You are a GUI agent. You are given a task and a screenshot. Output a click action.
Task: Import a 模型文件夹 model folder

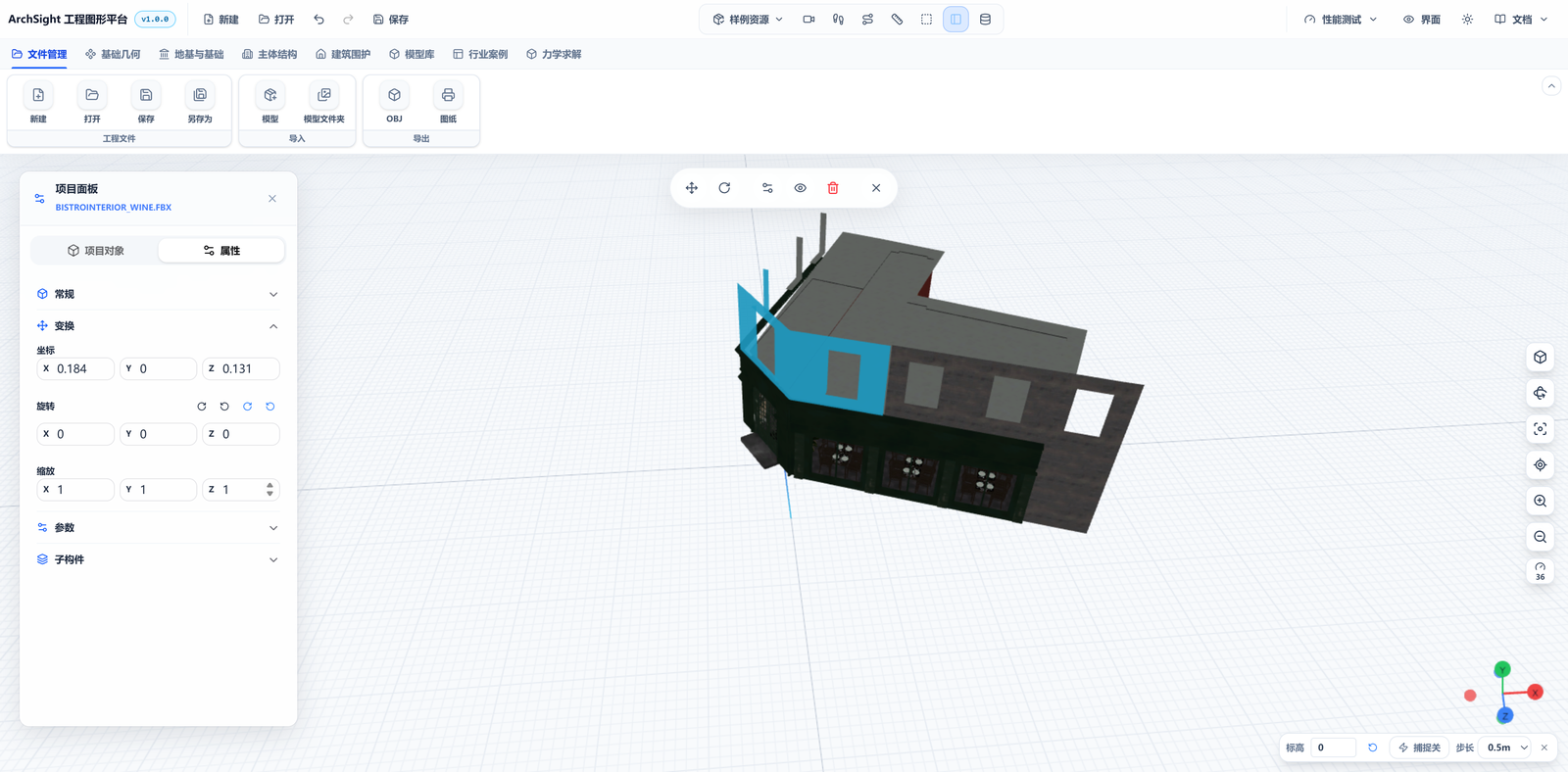click(x=324, y=95)
